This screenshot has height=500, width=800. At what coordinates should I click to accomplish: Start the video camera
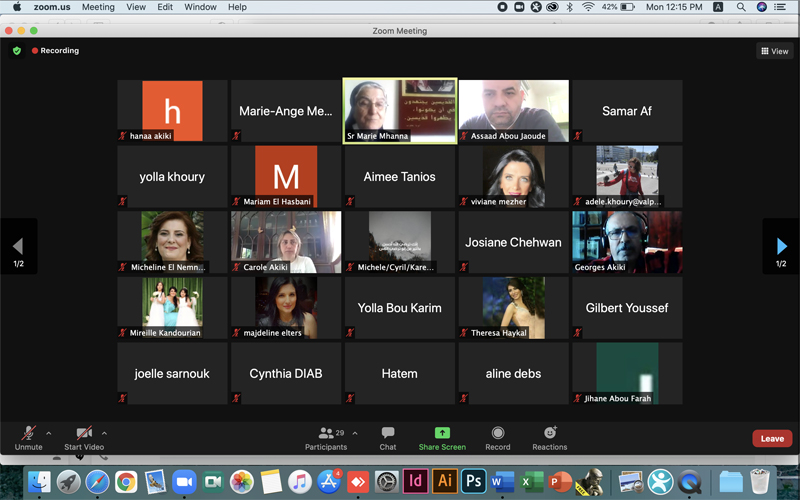[84, 437]
